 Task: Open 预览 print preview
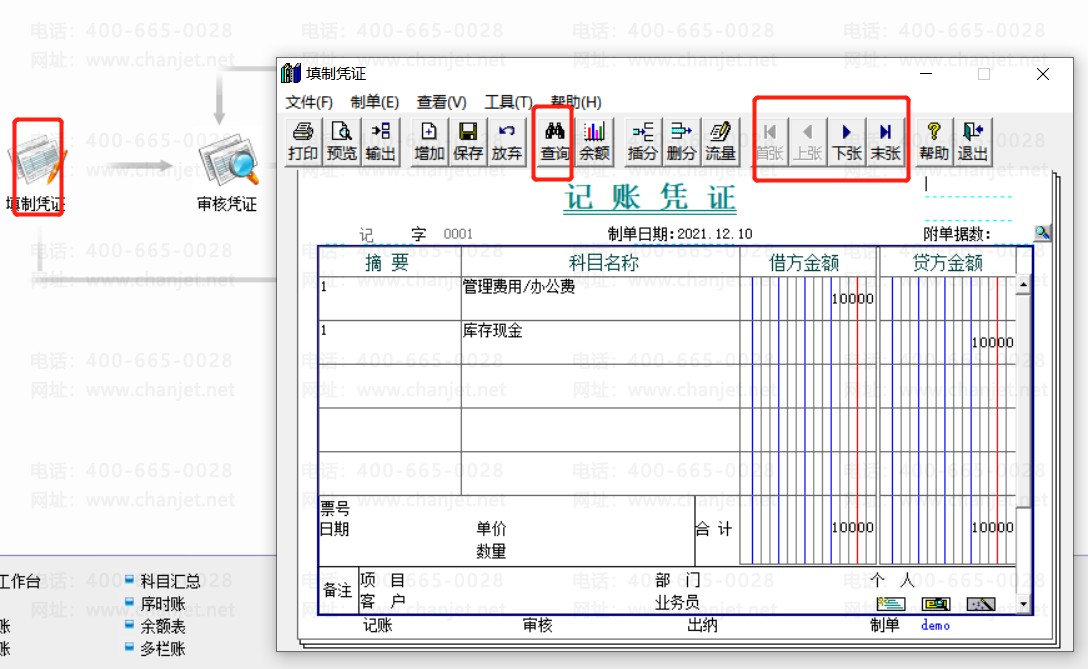[x=341, y=142]
